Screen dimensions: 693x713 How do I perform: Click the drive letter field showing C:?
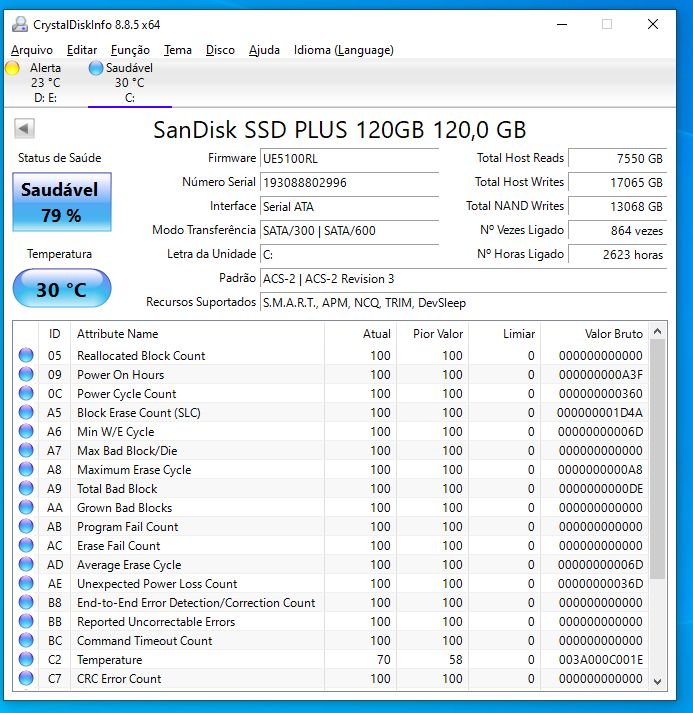coord(349,255)
